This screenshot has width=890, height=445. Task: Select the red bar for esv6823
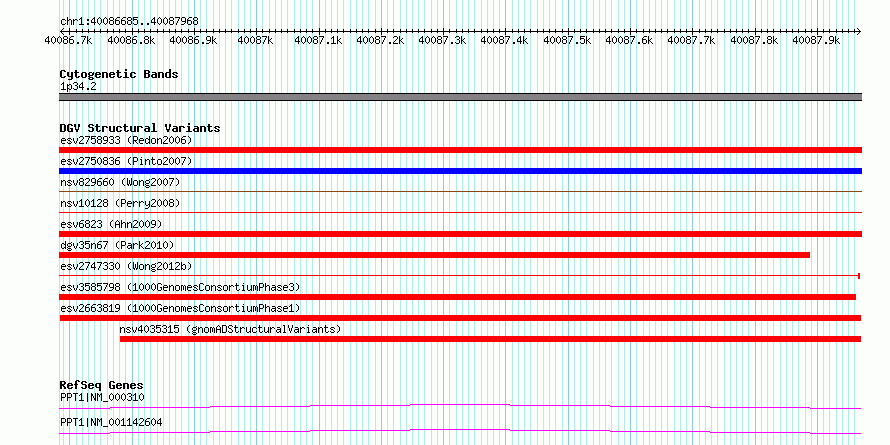click(460, 234)
